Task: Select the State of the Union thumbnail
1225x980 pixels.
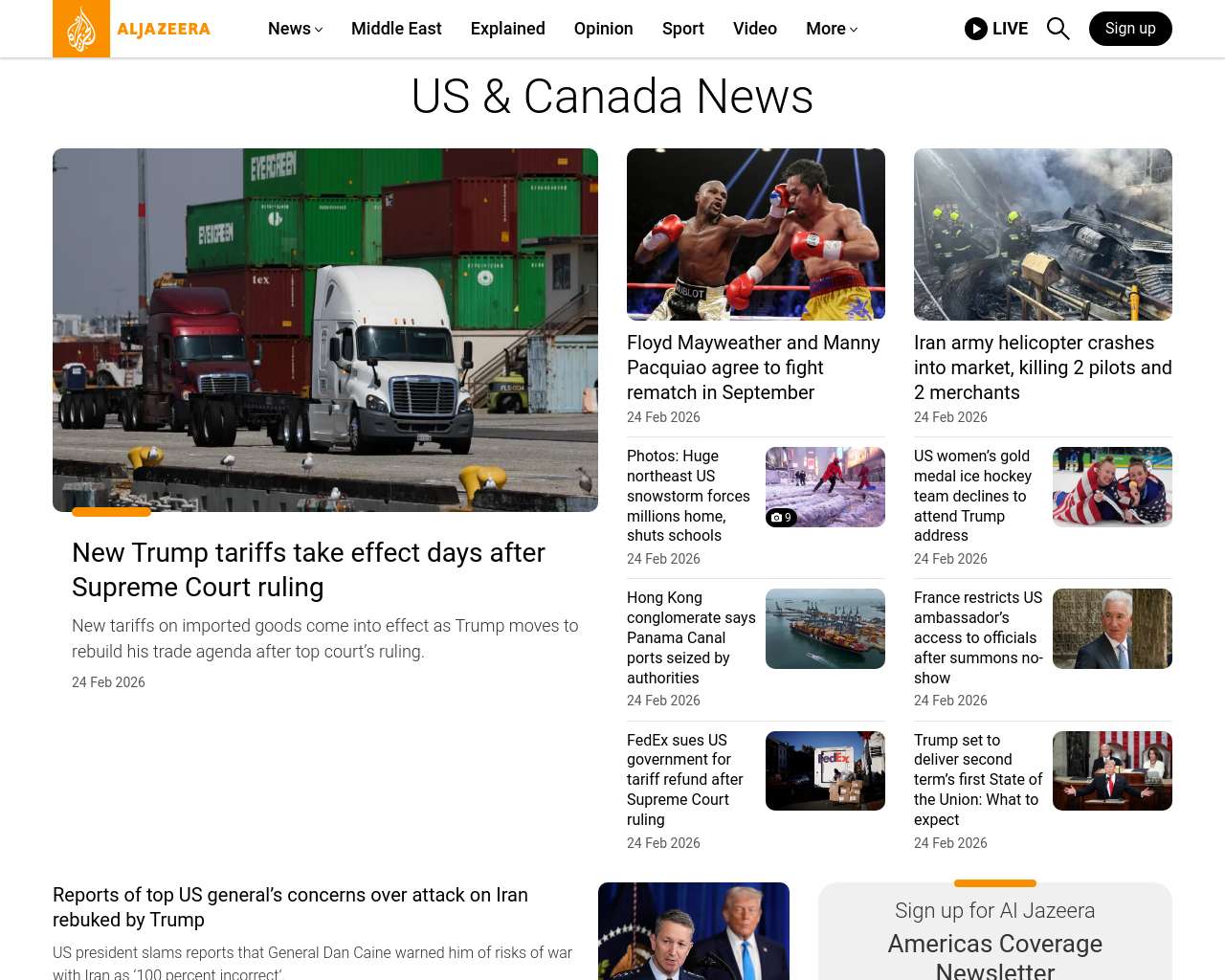Action: [x=1112, y=770]
